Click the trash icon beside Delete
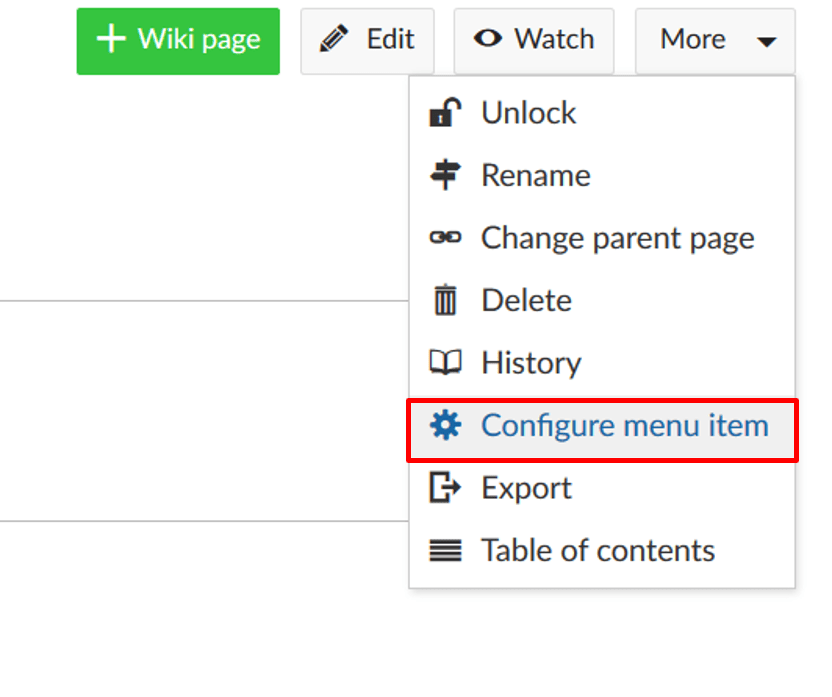Image resolution: width=832 pixels, height=697 pixels. tap(446, 300)
